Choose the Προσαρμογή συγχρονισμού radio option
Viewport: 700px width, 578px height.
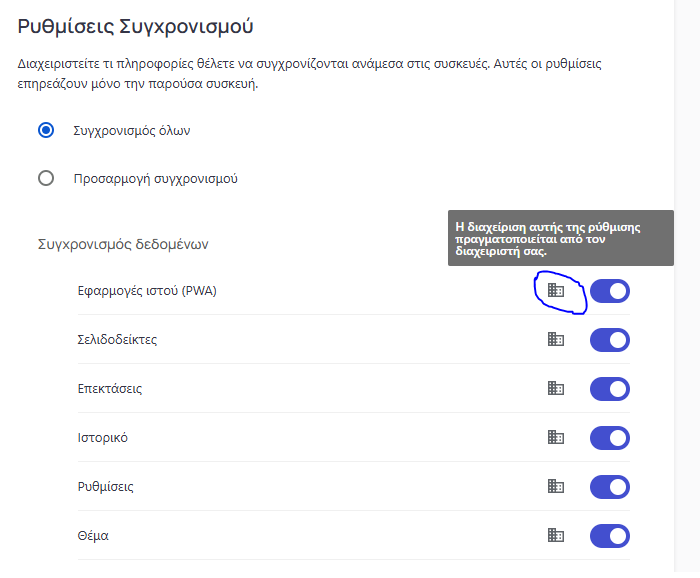click(46, 179)
